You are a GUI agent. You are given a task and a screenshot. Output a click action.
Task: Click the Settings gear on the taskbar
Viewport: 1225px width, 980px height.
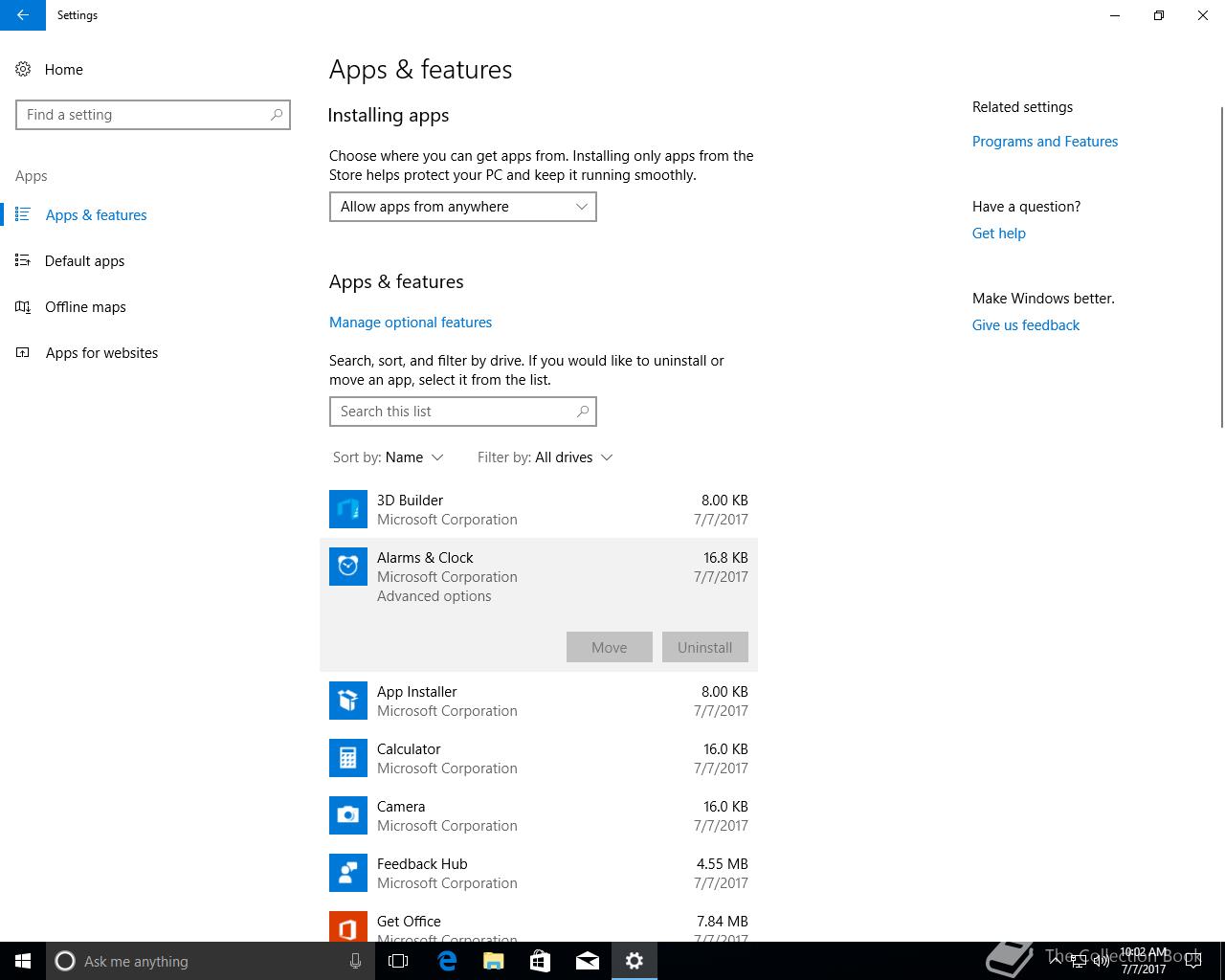pos(635,961)
